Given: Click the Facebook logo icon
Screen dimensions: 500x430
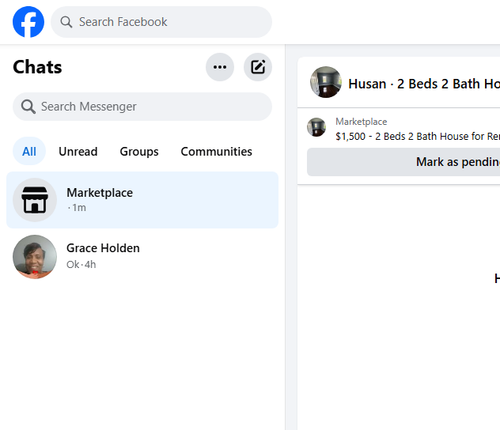Looking at the screenshot, I should [x=28, y=22].
